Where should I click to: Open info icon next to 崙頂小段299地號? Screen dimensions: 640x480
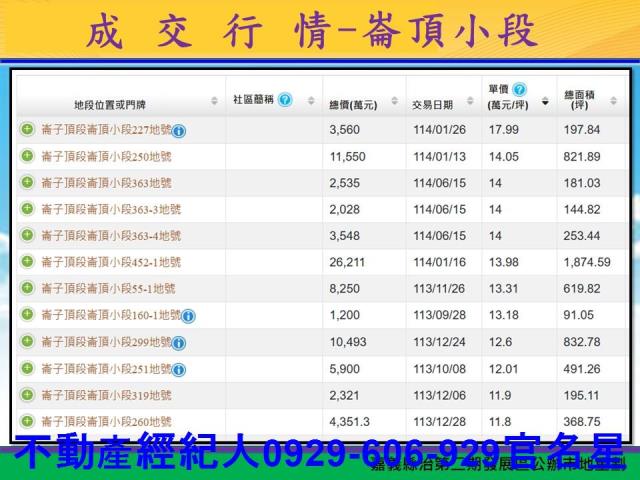[x=179, y=343]
